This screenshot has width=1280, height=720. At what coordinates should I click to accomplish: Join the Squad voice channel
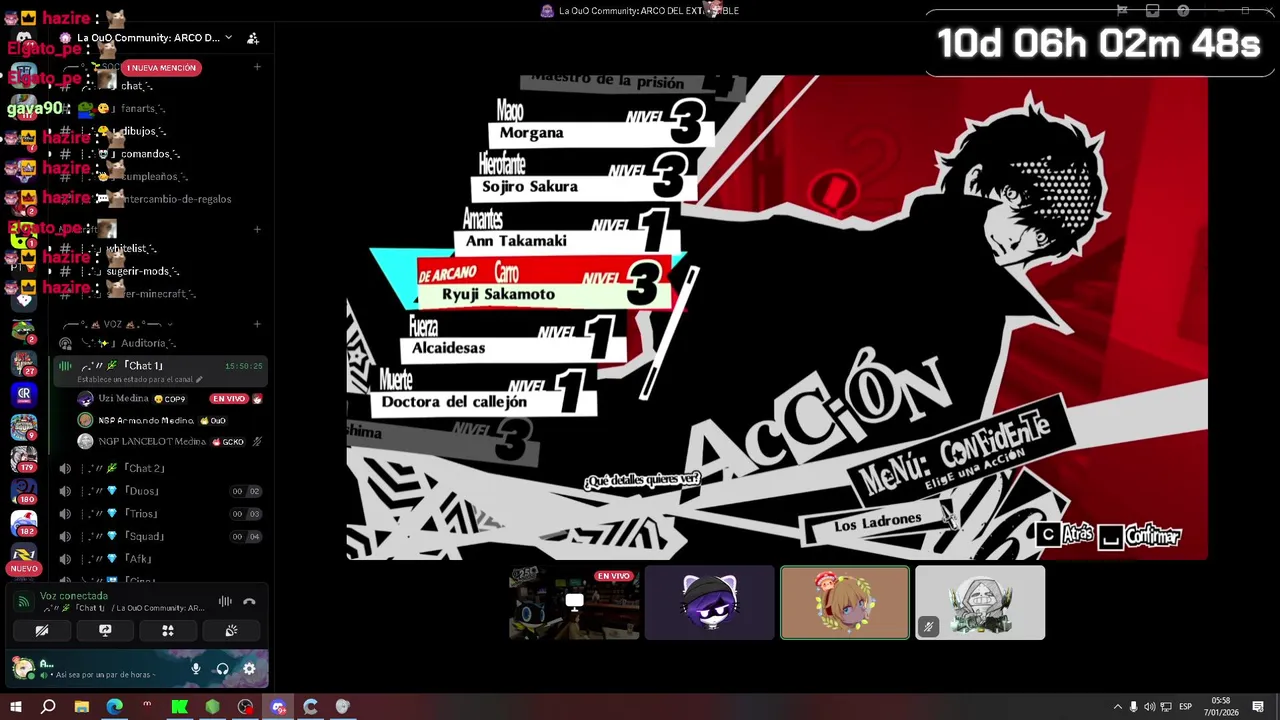pos(144,537)
